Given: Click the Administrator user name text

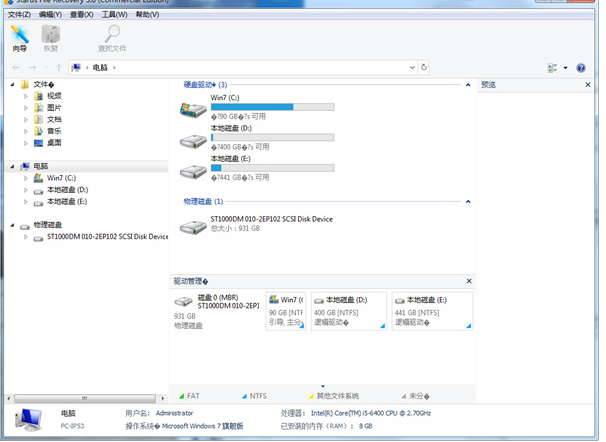Looking at the screenshot, I should point(174,413).
